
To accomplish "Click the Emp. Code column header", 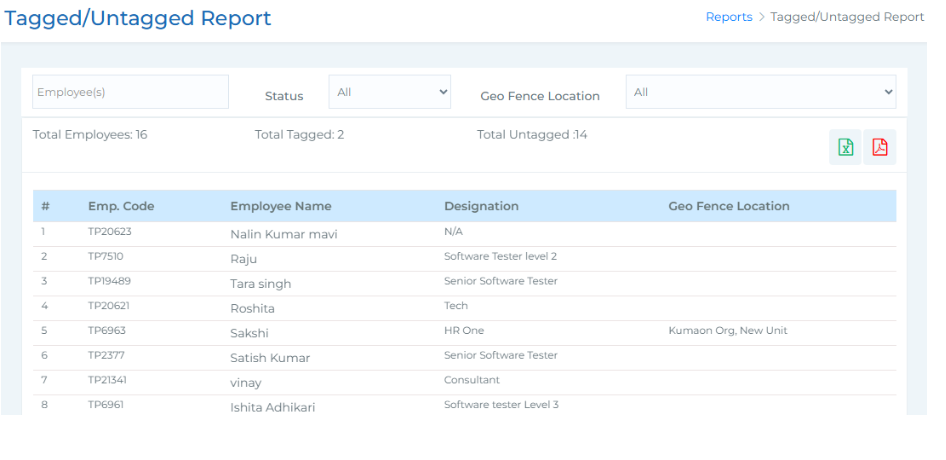I will pos(121,206).
